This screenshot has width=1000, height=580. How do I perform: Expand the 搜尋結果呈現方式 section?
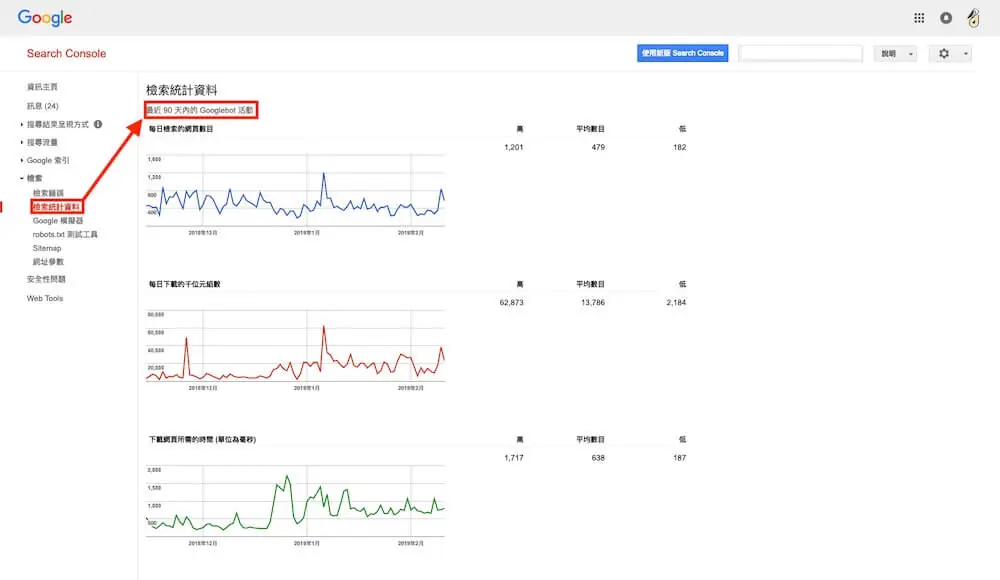click(57, 124)
